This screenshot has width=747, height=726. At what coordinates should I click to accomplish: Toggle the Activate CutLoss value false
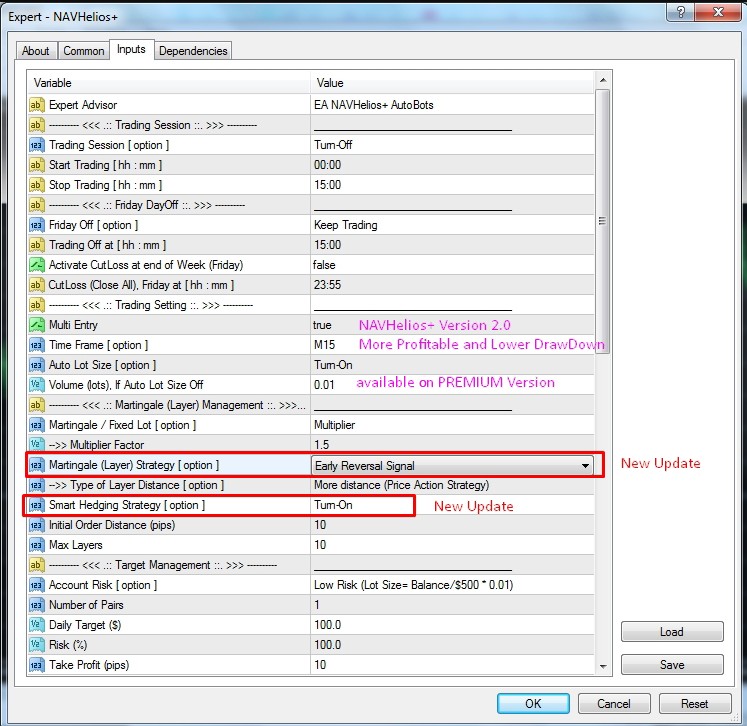[x=324, y=265]
